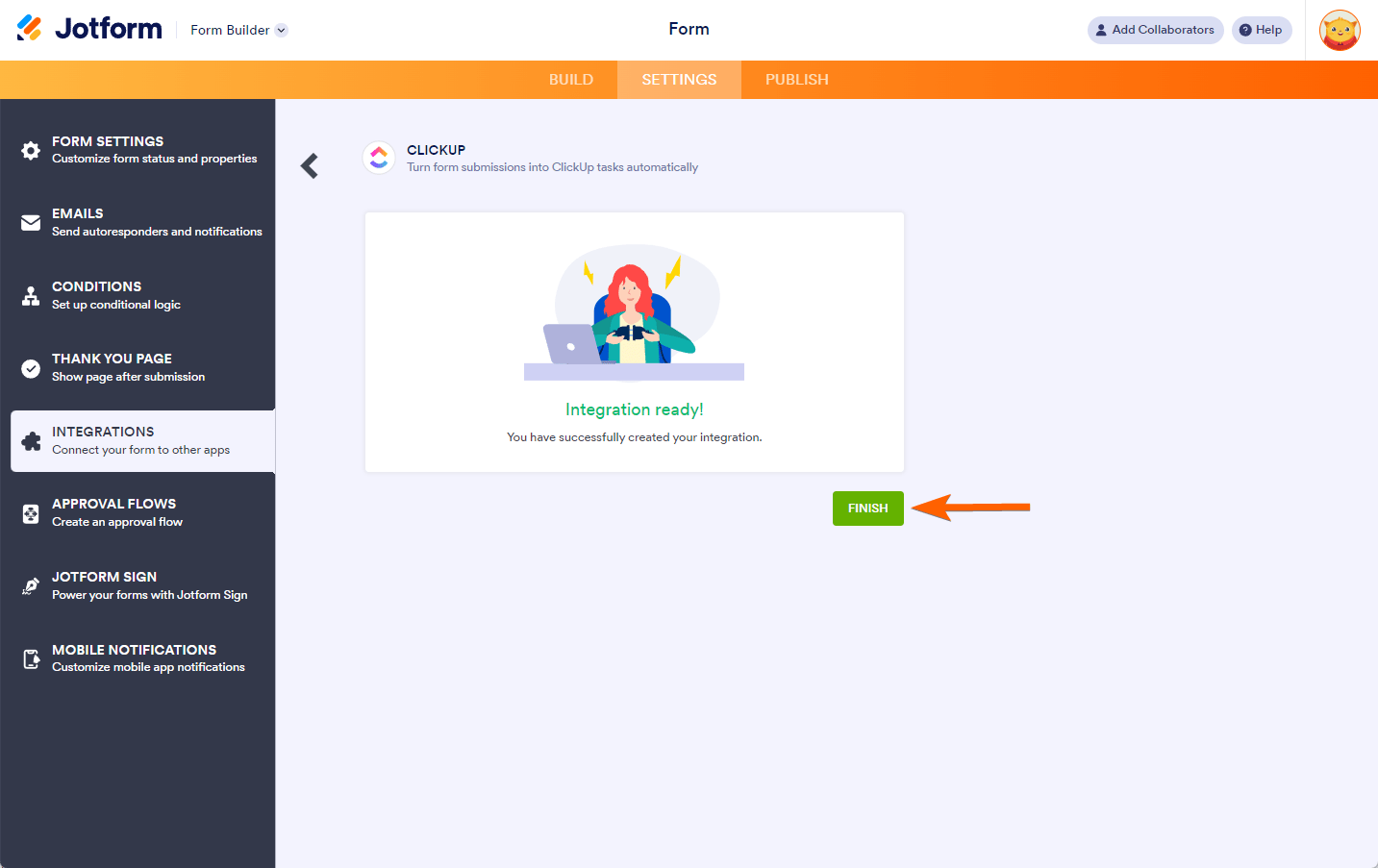The image size is (1378, 868).
Task: Select the Integrations section
Action: (x=142, y=441)
